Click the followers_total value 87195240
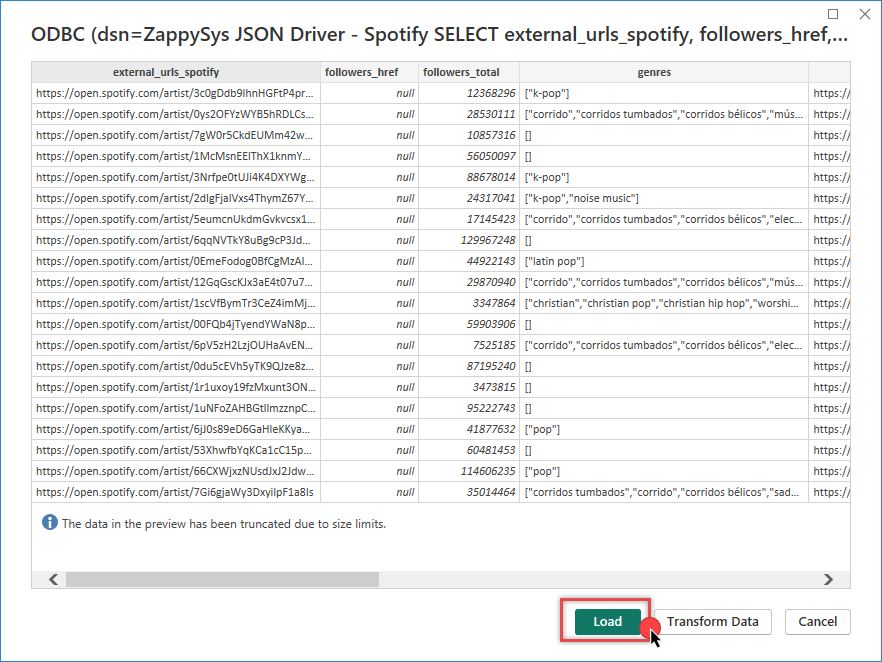 tap(469, 366)
